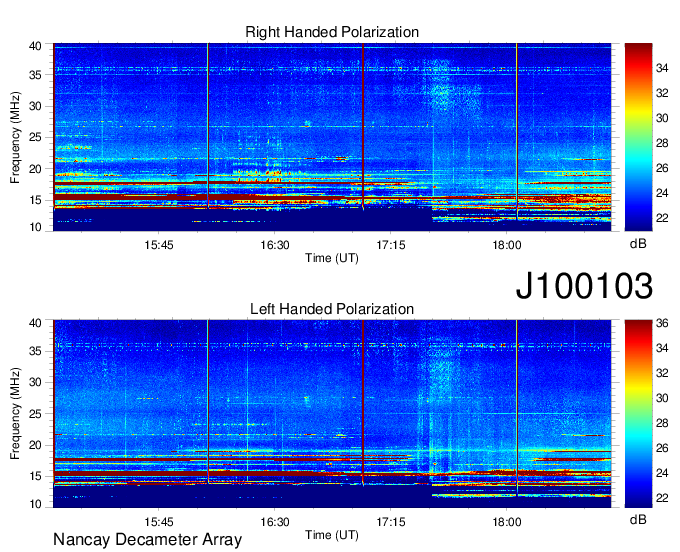The height and width of the screenshot is (552, 680).
Task: Click the 22 dB value on the lower color bar
Action: pos(662,498)
